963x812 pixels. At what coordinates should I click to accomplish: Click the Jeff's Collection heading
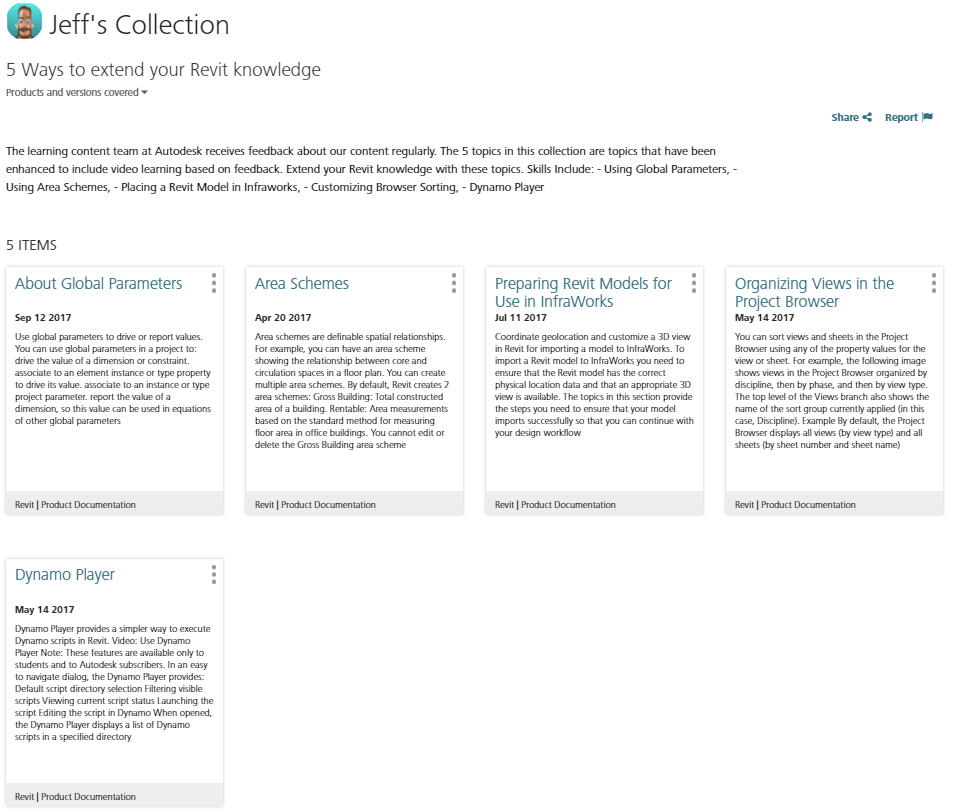point(139,25)
